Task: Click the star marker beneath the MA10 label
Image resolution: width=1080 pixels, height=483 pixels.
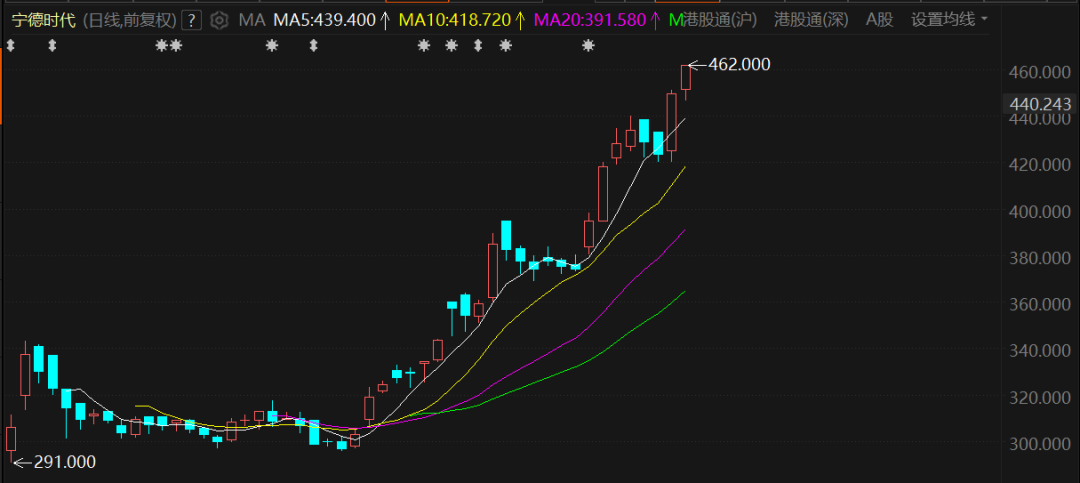Action: (x=424, y=45)
